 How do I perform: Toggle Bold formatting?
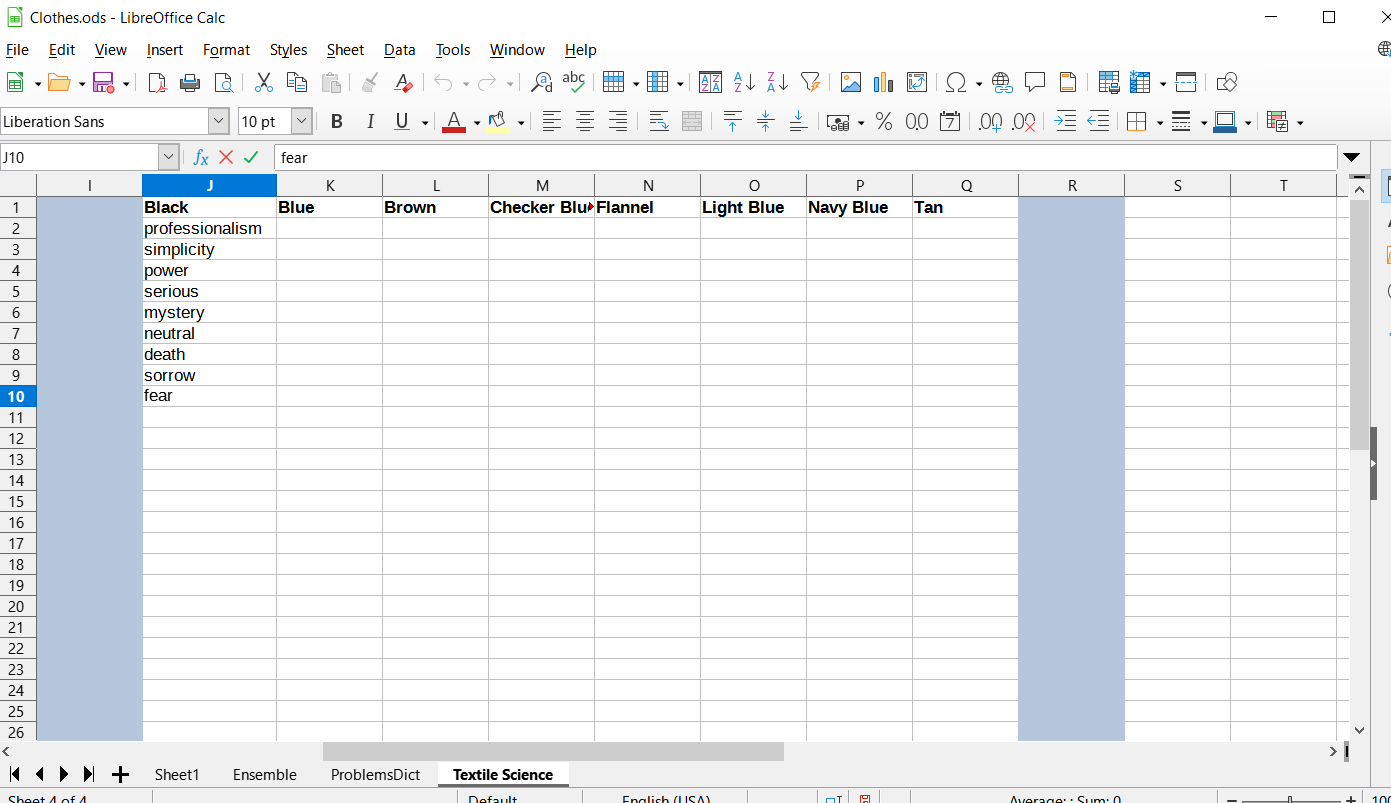pyautogui.click(x=337, y=122)
